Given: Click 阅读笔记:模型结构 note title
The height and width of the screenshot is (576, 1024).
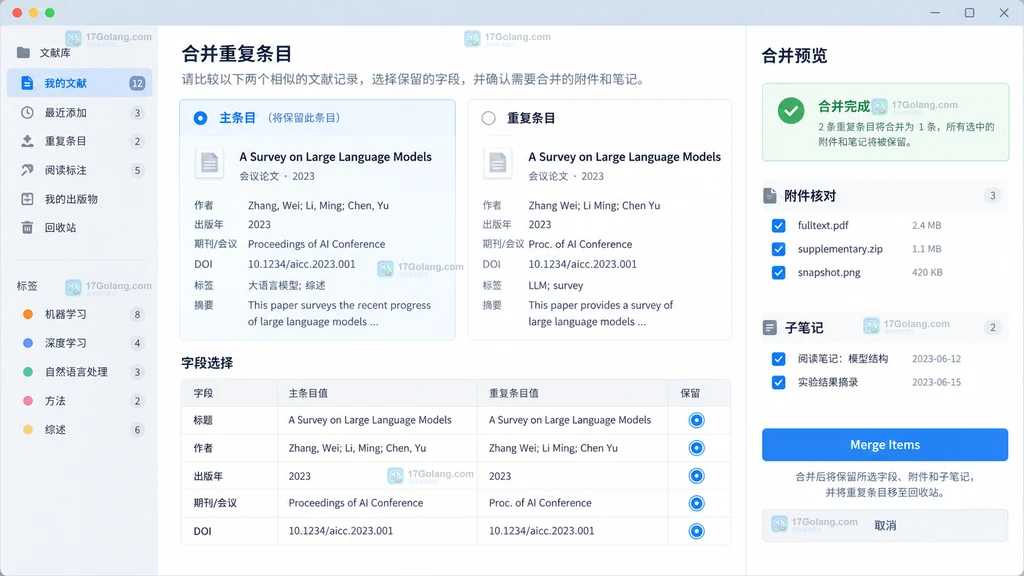Looking at the screenshot, I should click(842, 359).
